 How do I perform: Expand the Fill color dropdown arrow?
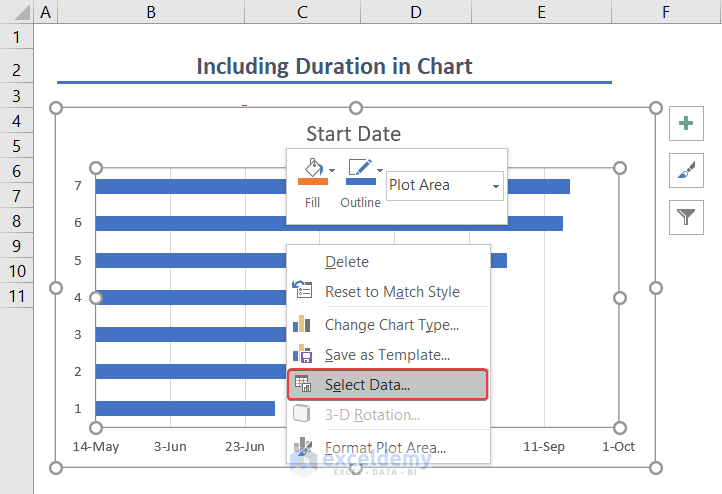pos(332,171)
